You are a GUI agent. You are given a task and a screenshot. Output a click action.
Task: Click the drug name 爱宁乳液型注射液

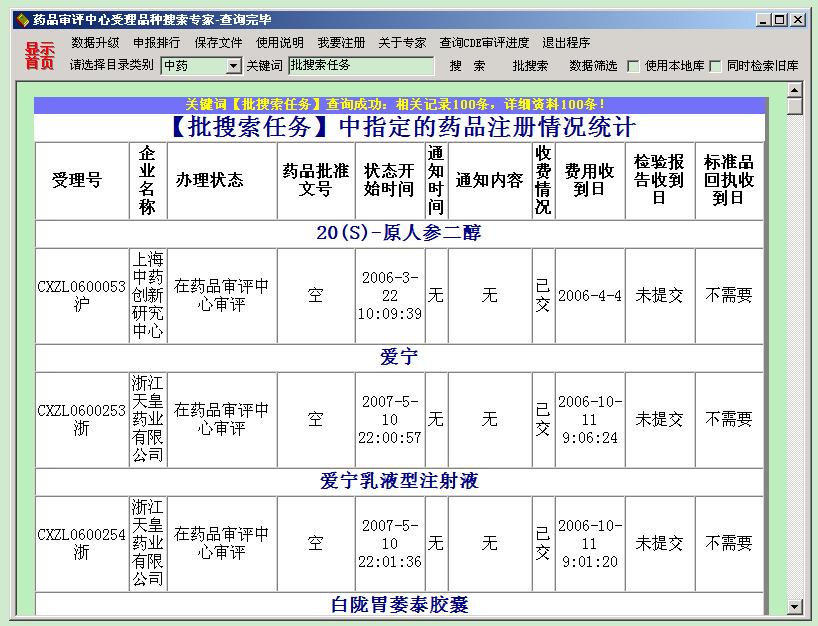[399, 481]
